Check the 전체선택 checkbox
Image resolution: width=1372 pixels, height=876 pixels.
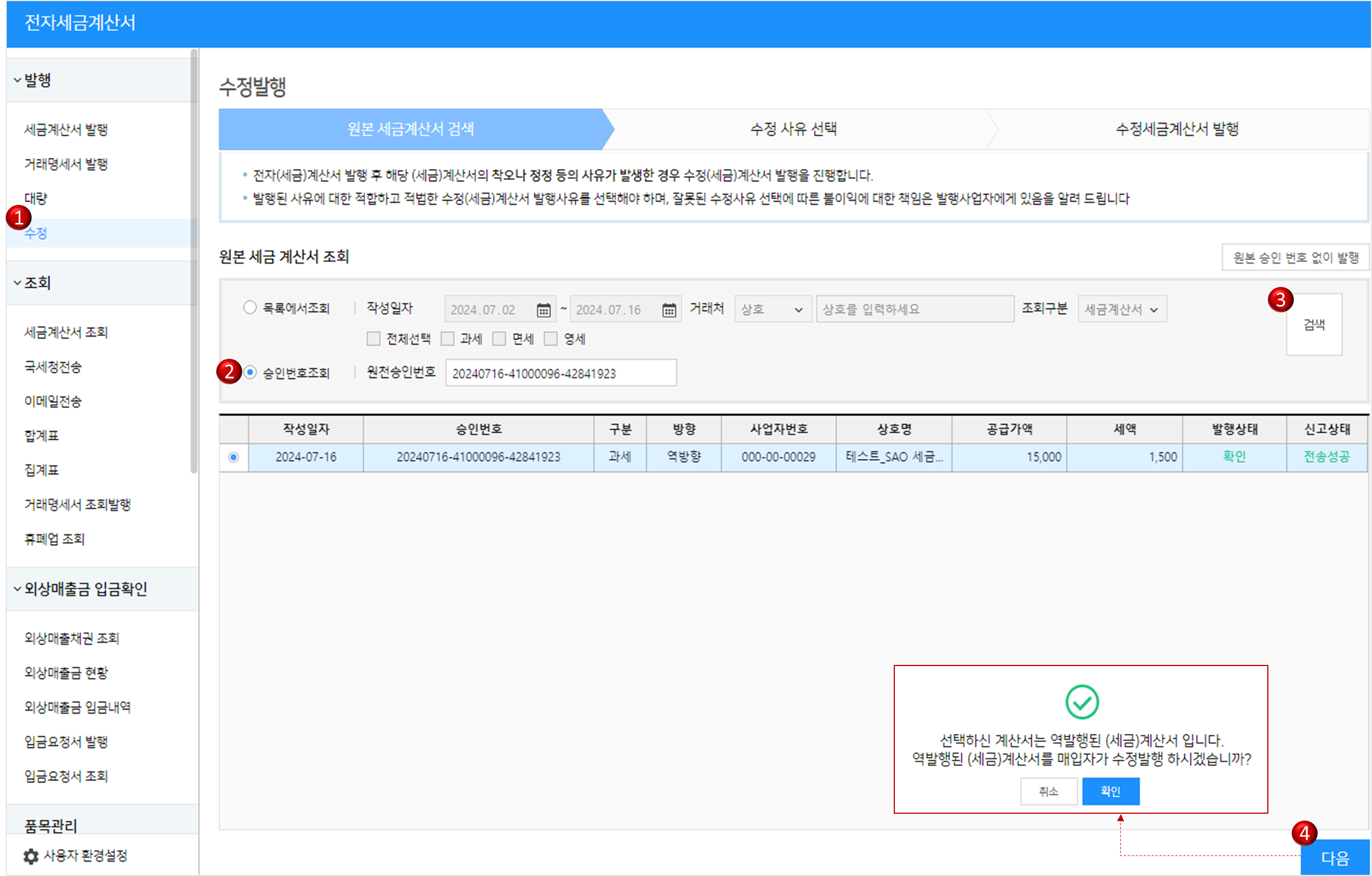(x=373, y=339)
